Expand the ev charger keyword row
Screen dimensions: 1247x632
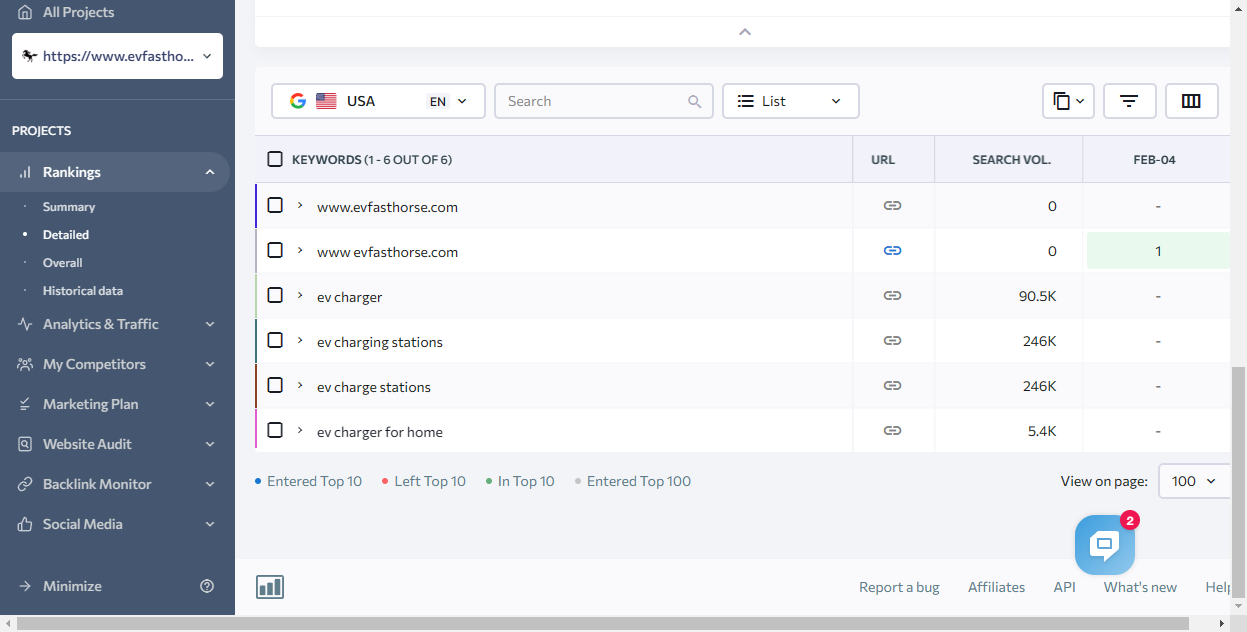(300, 295)
